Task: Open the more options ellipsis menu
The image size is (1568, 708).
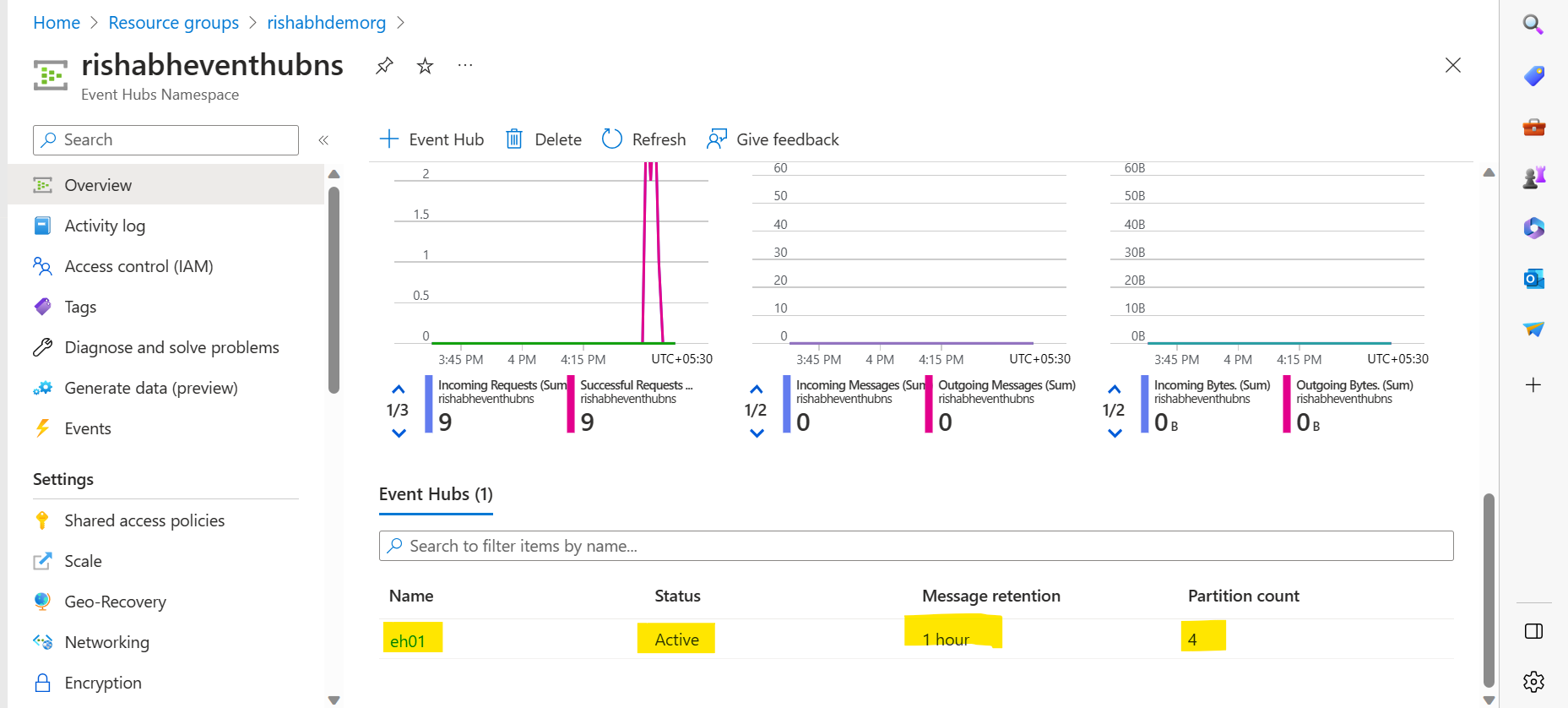Action: click(465, 65)
